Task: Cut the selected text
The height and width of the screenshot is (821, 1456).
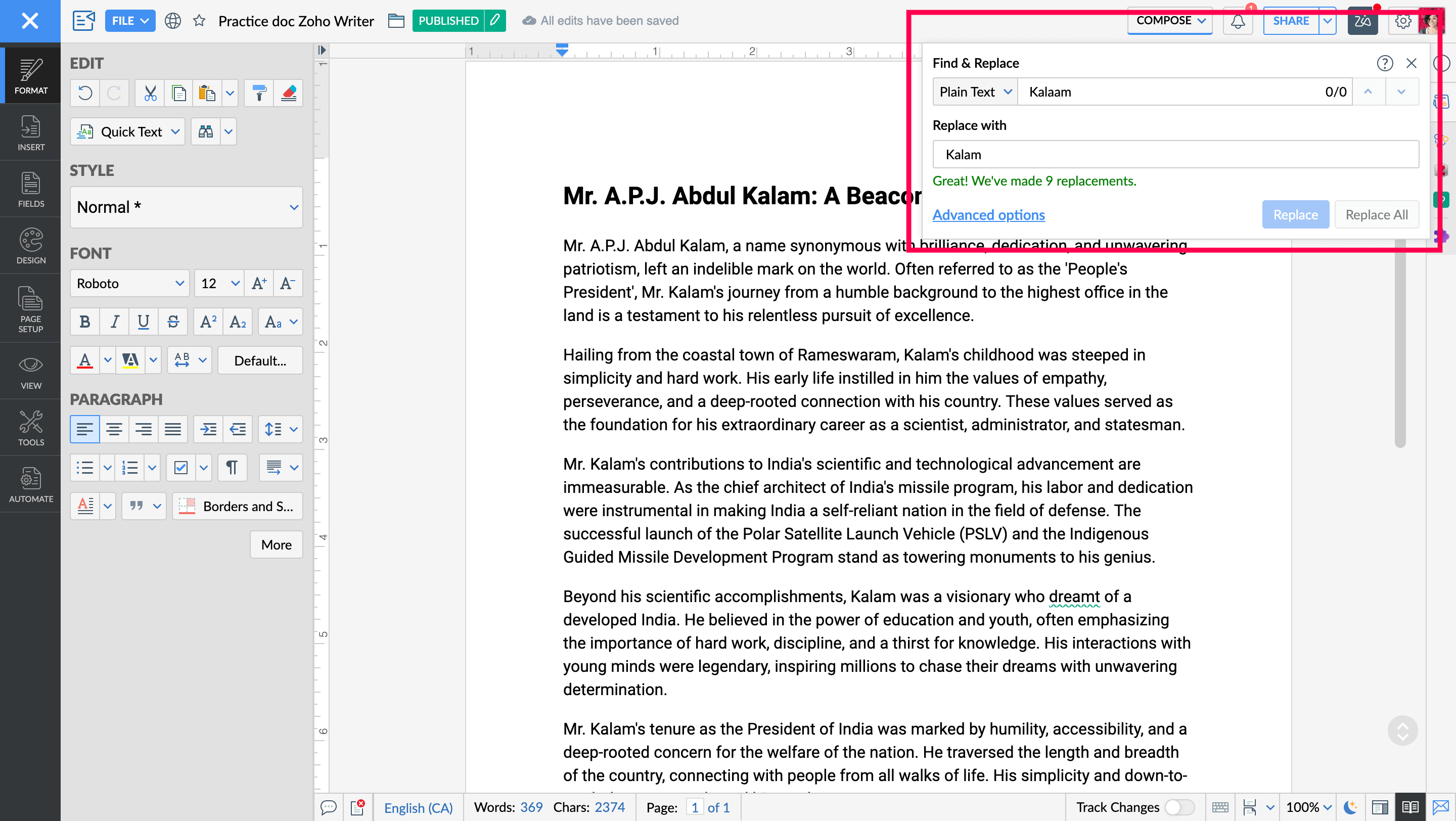Action: 150,93
